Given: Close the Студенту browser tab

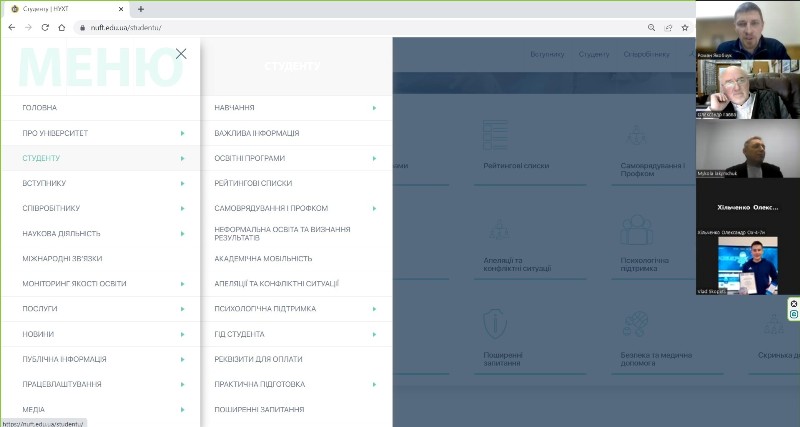Looking at the screenshot, I should [x=121, y=9].
